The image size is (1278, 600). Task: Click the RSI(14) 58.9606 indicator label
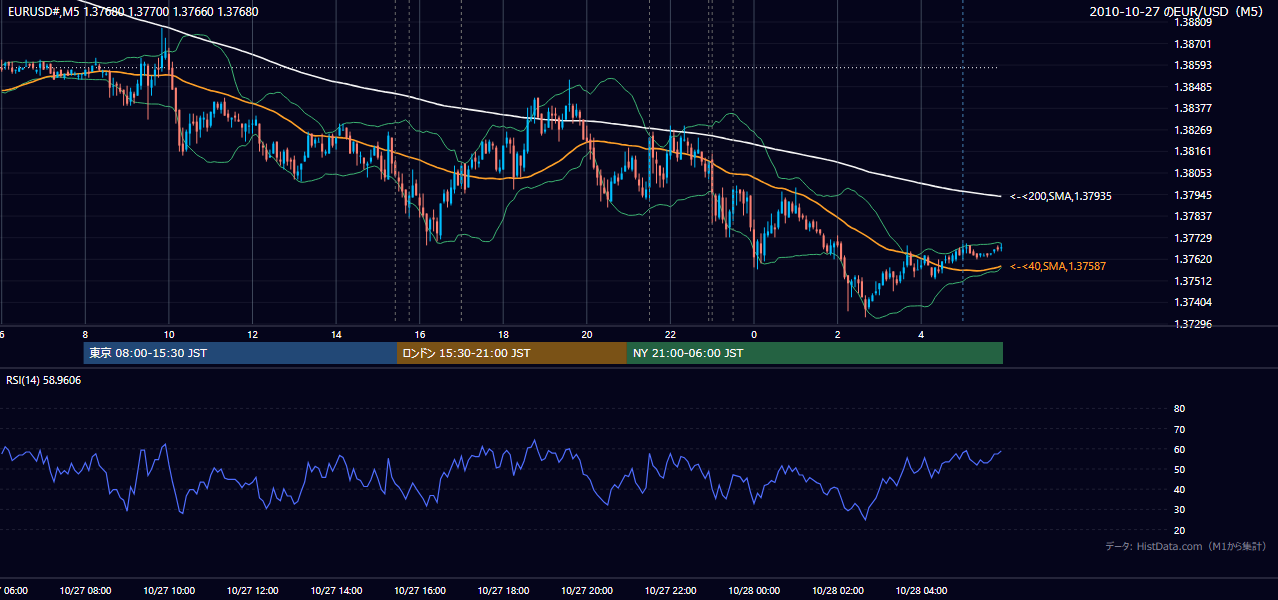point(43,380)
